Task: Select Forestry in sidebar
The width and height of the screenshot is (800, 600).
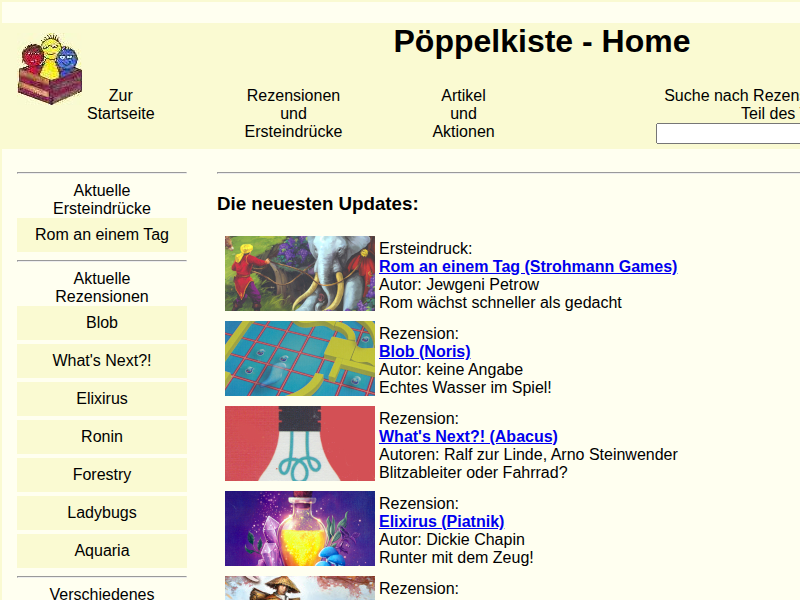Action: coord(102,475)
